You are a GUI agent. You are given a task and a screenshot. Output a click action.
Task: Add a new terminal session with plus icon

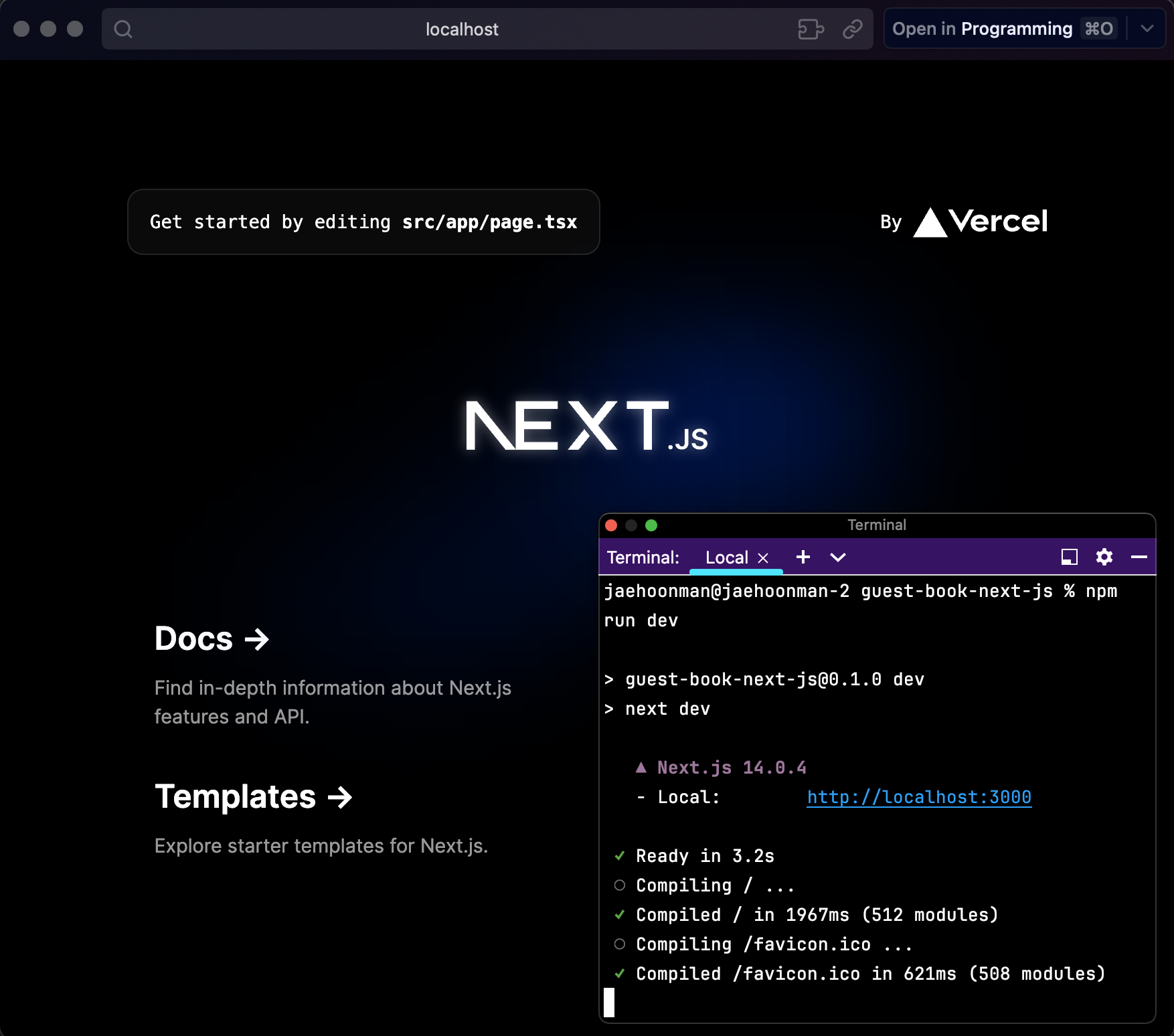coord(803,557)
